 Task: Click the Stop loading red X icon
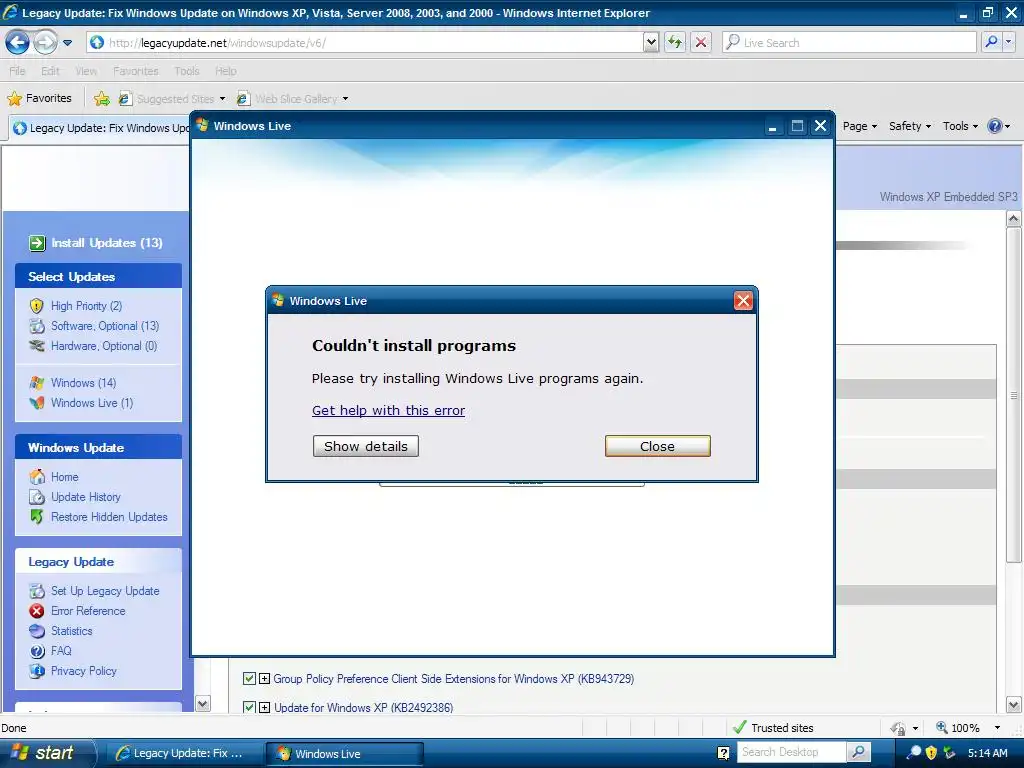[701, 42]
